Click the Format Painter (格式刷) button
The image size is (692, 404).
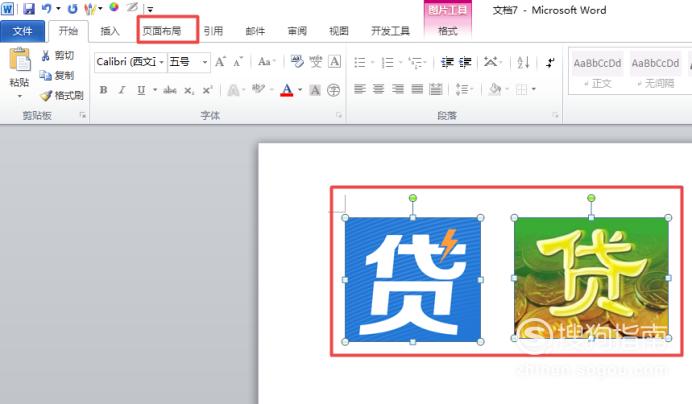click(62, 95)
